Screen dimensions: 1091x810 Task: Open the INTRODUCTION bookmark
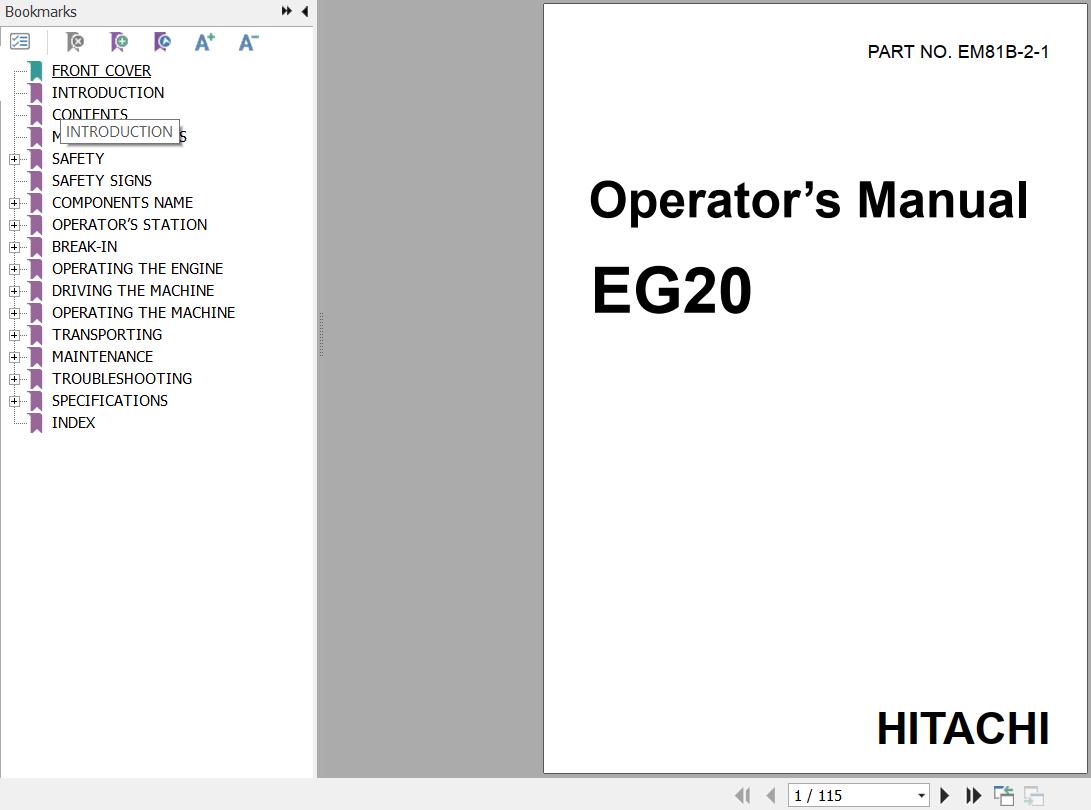(x=108, y=93)
